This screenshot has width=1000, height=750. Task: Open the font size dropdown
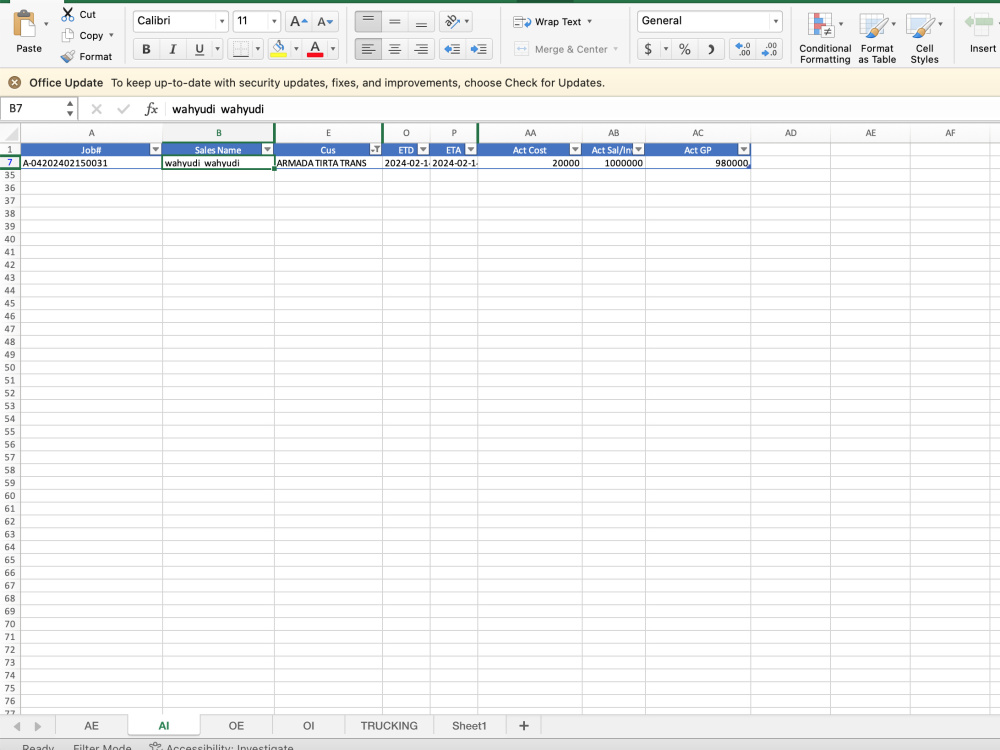point(274,22)
